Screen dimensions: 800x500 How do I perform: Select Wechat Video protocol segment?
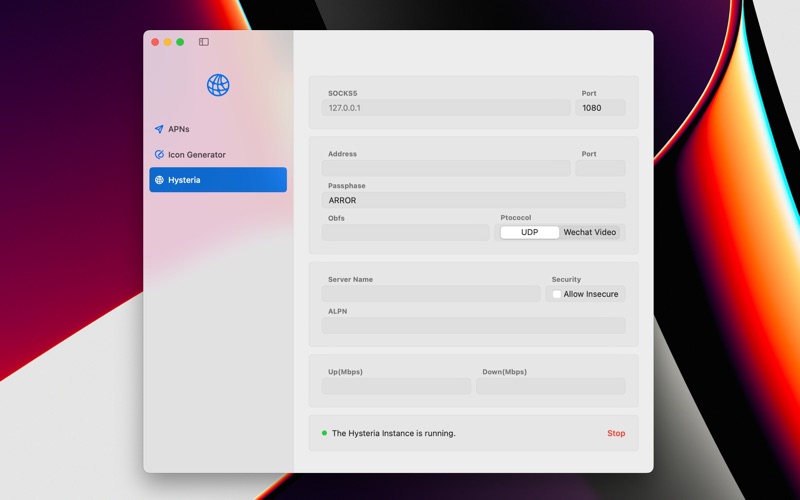(x=590, y=232)
